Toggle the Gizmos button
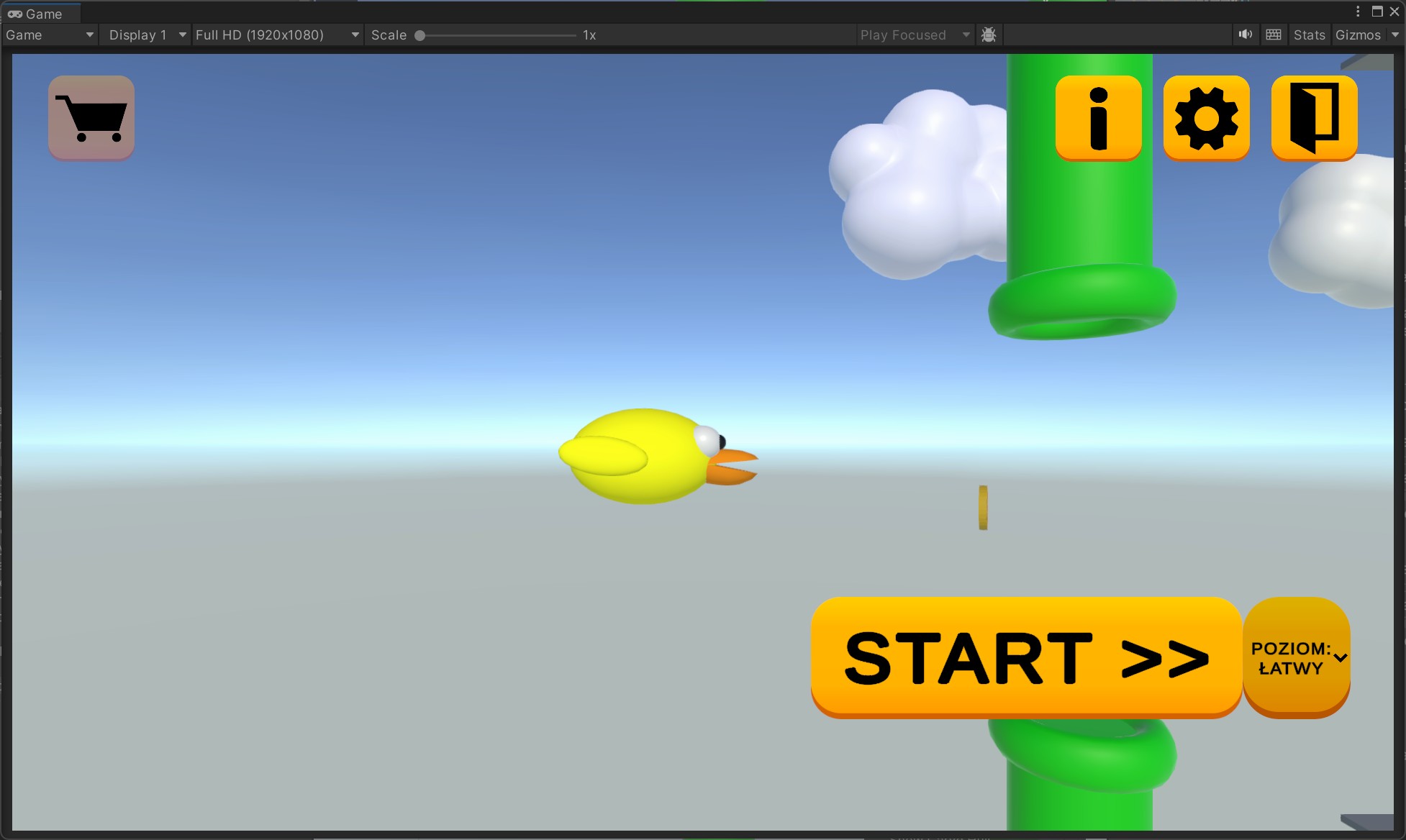 [x=1358, y=35]
